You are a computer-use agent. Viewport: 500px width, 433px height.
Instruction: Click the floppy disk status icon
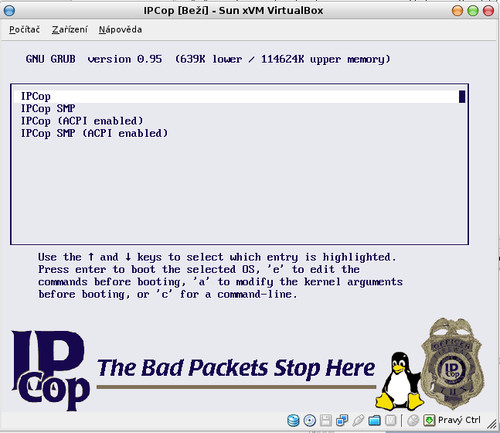pos(326,420)
